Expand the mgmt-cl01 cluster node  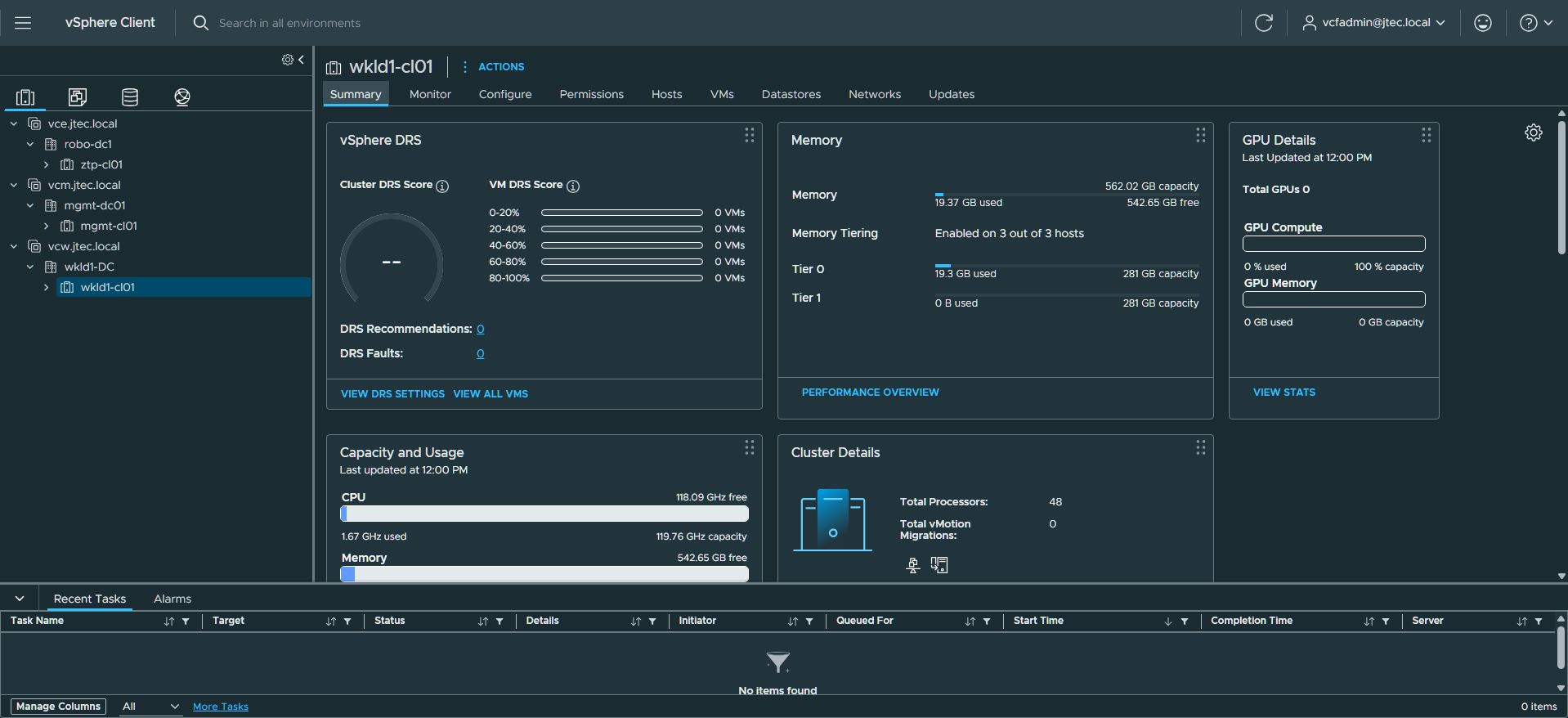coord(47,226)
